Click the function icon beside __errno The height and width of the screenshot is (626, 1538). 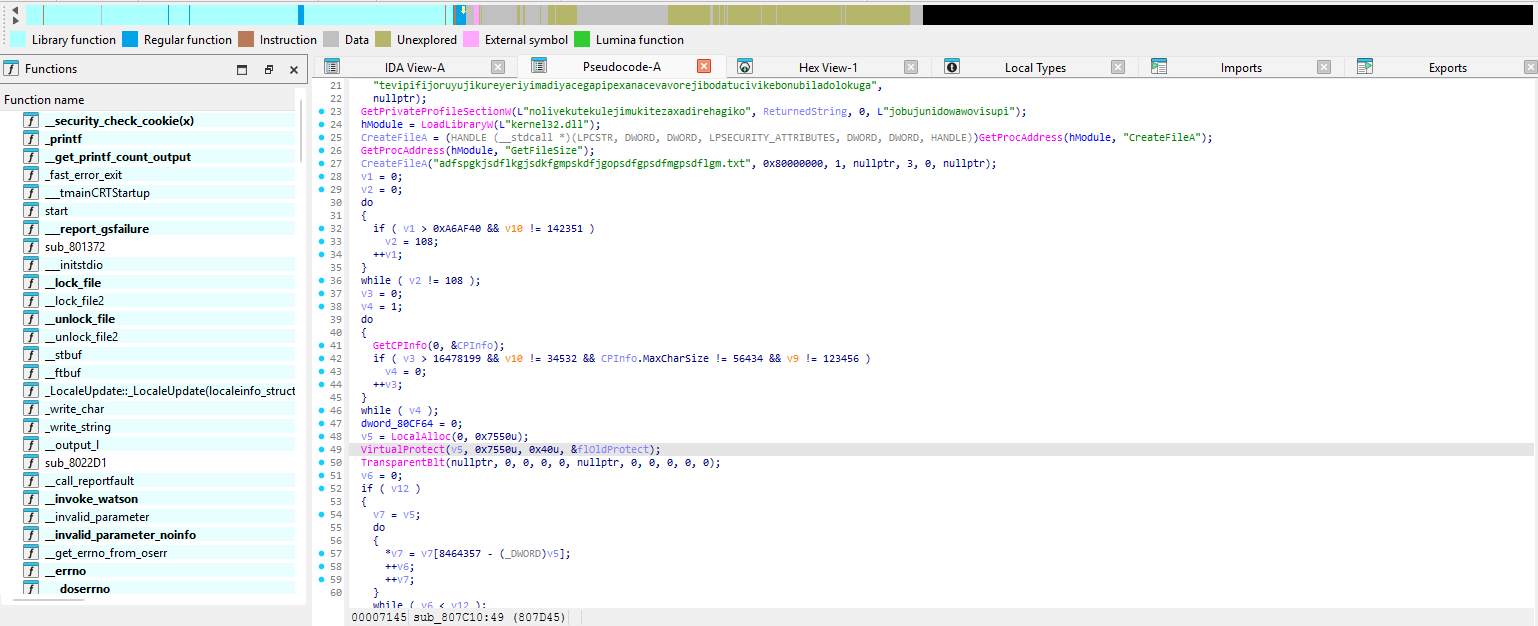coord(31,571)
